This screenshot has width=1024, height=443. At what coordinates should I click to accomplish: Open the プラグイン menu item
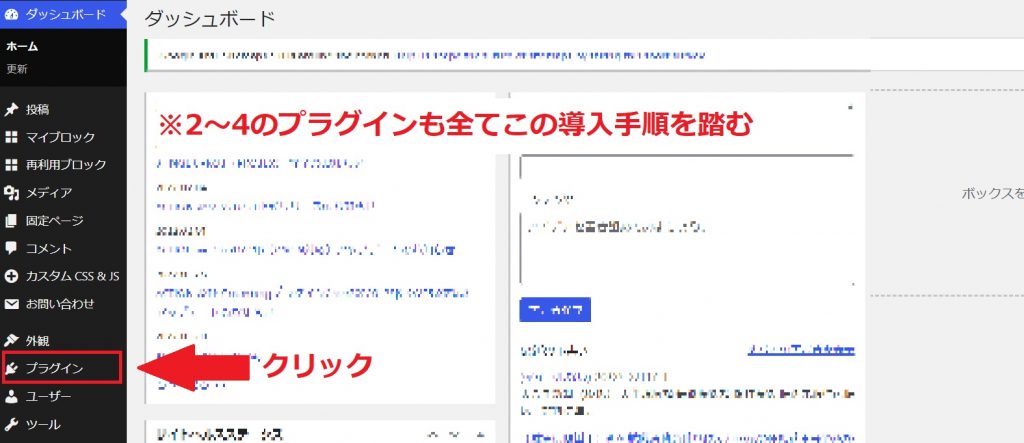[62, 368]
